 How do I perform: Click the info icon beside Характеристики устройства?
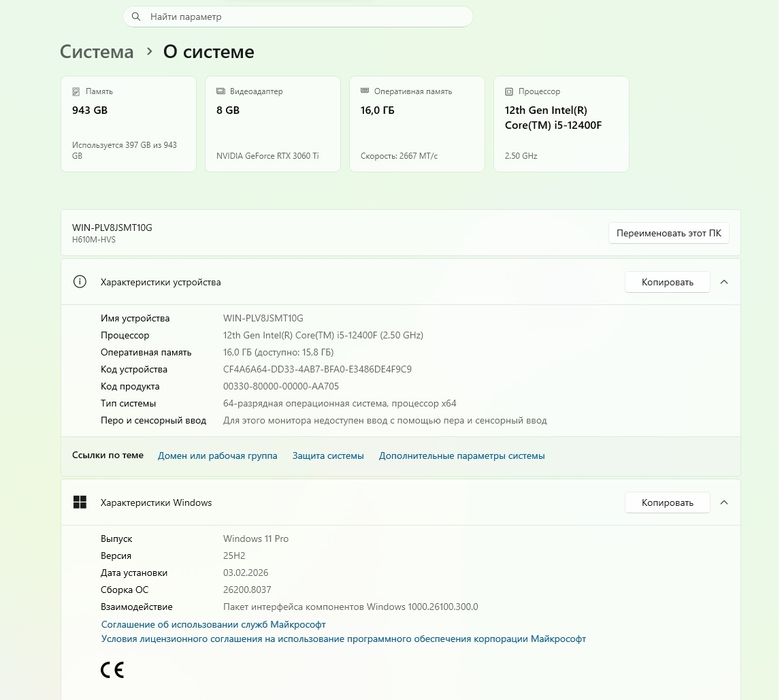[x=80, y=282]
